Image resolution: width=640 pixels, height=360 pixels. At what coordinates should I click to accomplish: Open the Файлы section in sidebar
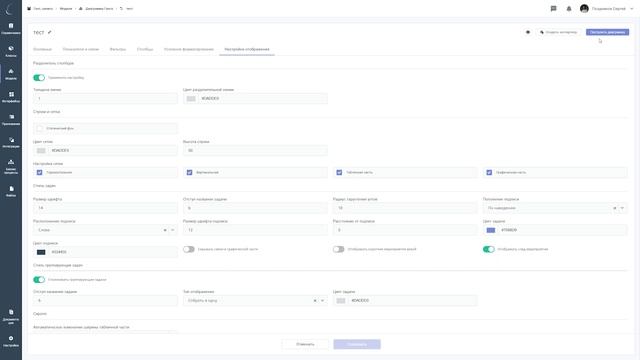(x=11, y=191)
